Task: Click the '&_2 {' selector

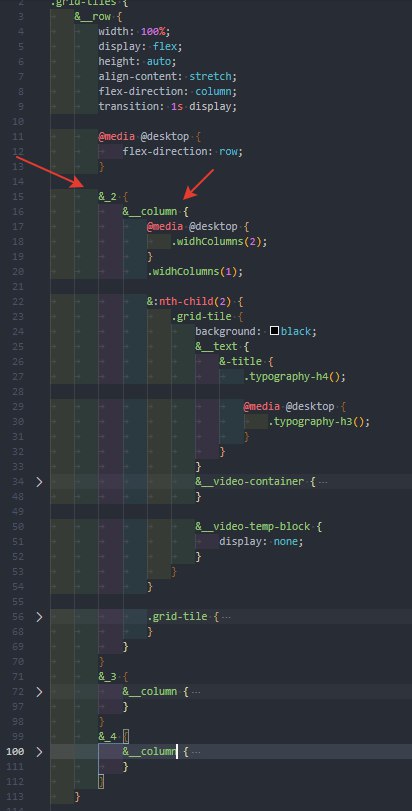Action: pyautogui.click(x=113, y=197)
